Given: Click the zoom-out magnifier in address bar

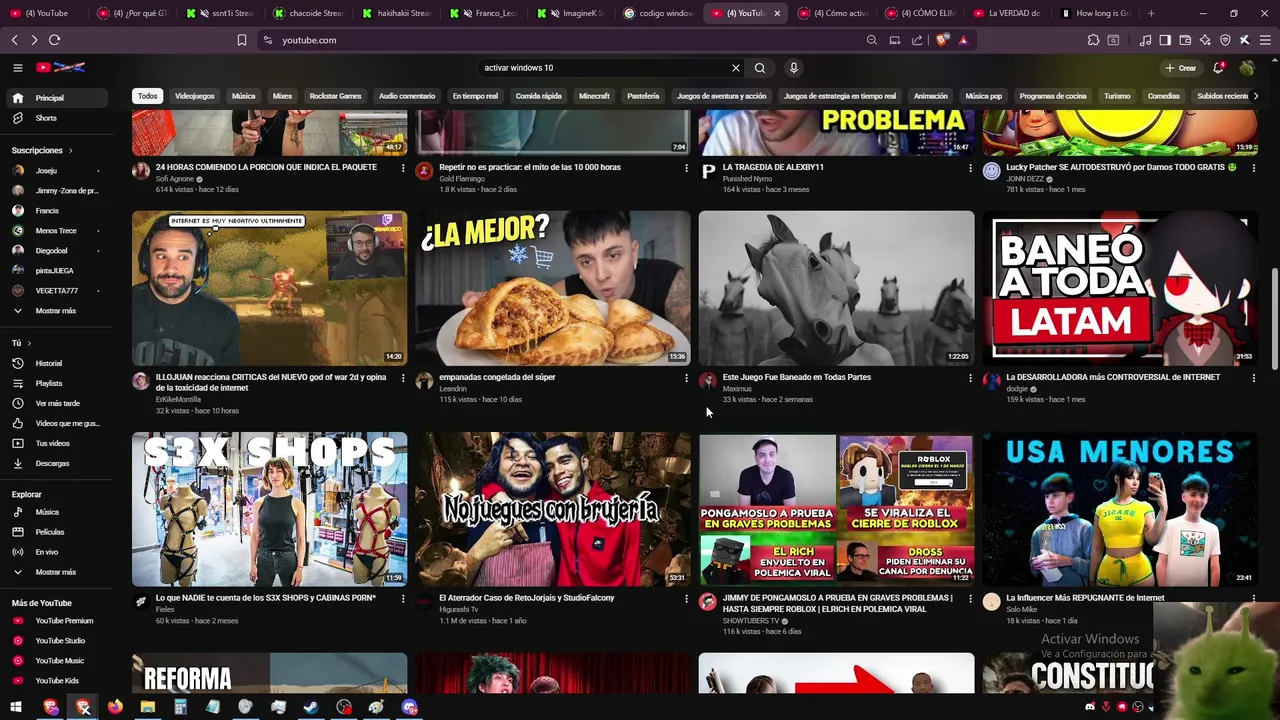Looking at the screenshot, I should point(871,40).
